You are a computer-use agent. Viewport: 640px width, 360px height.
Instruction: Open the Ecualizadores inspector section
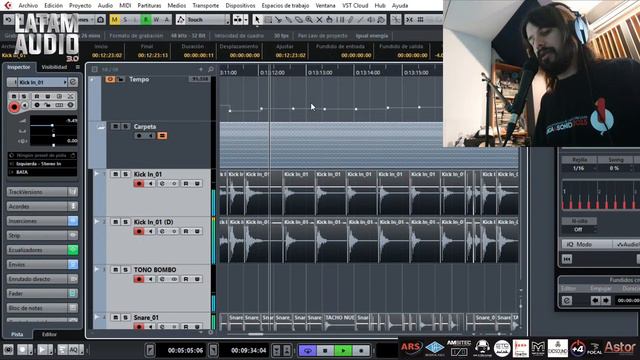pyautogui.click(x=42, y=250)
